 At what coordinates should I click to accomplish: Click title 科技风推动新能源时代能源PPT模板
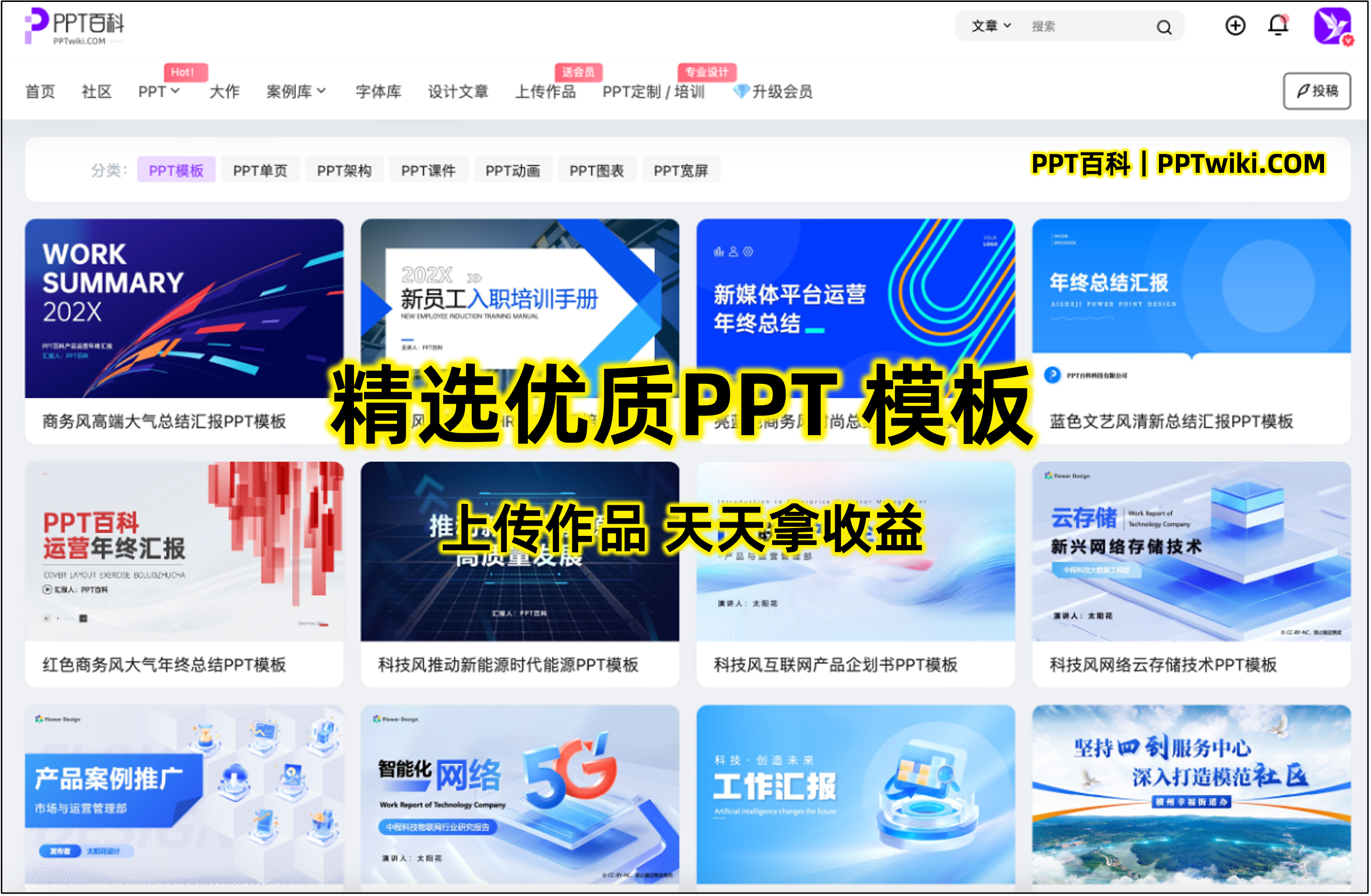(508, 665)
